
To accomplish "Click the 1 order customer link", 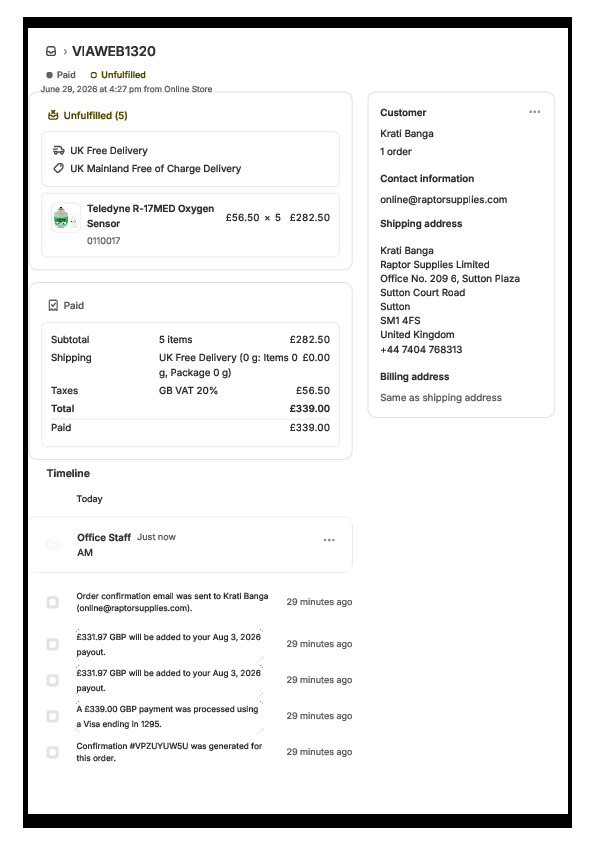I will click(396, 152).
